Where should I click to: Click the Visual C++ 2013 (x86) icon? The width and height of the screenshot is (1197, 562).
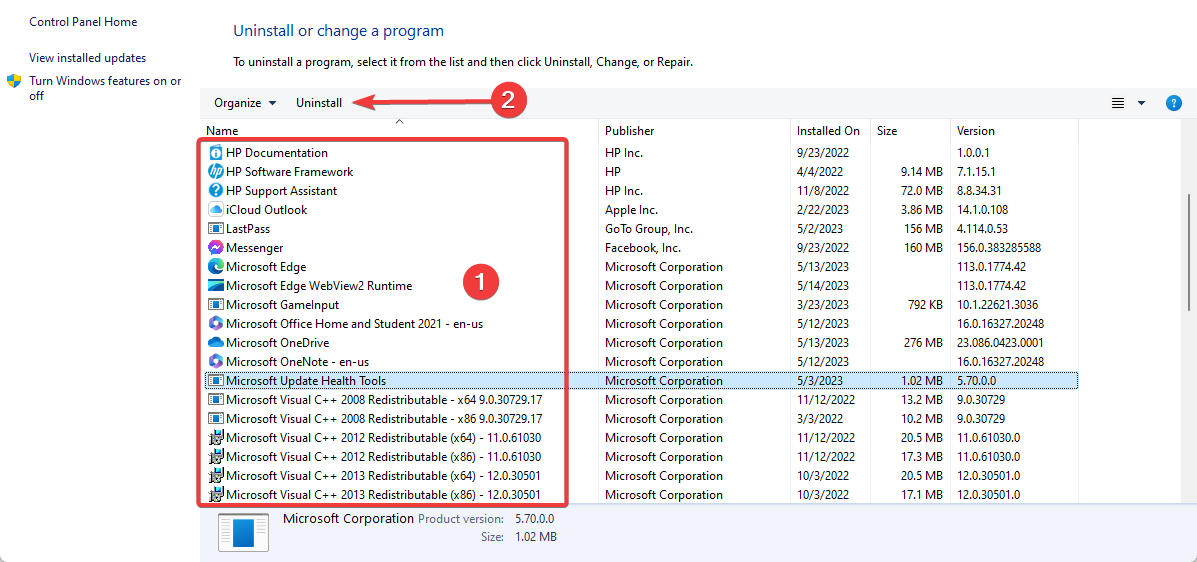point(215,494)
